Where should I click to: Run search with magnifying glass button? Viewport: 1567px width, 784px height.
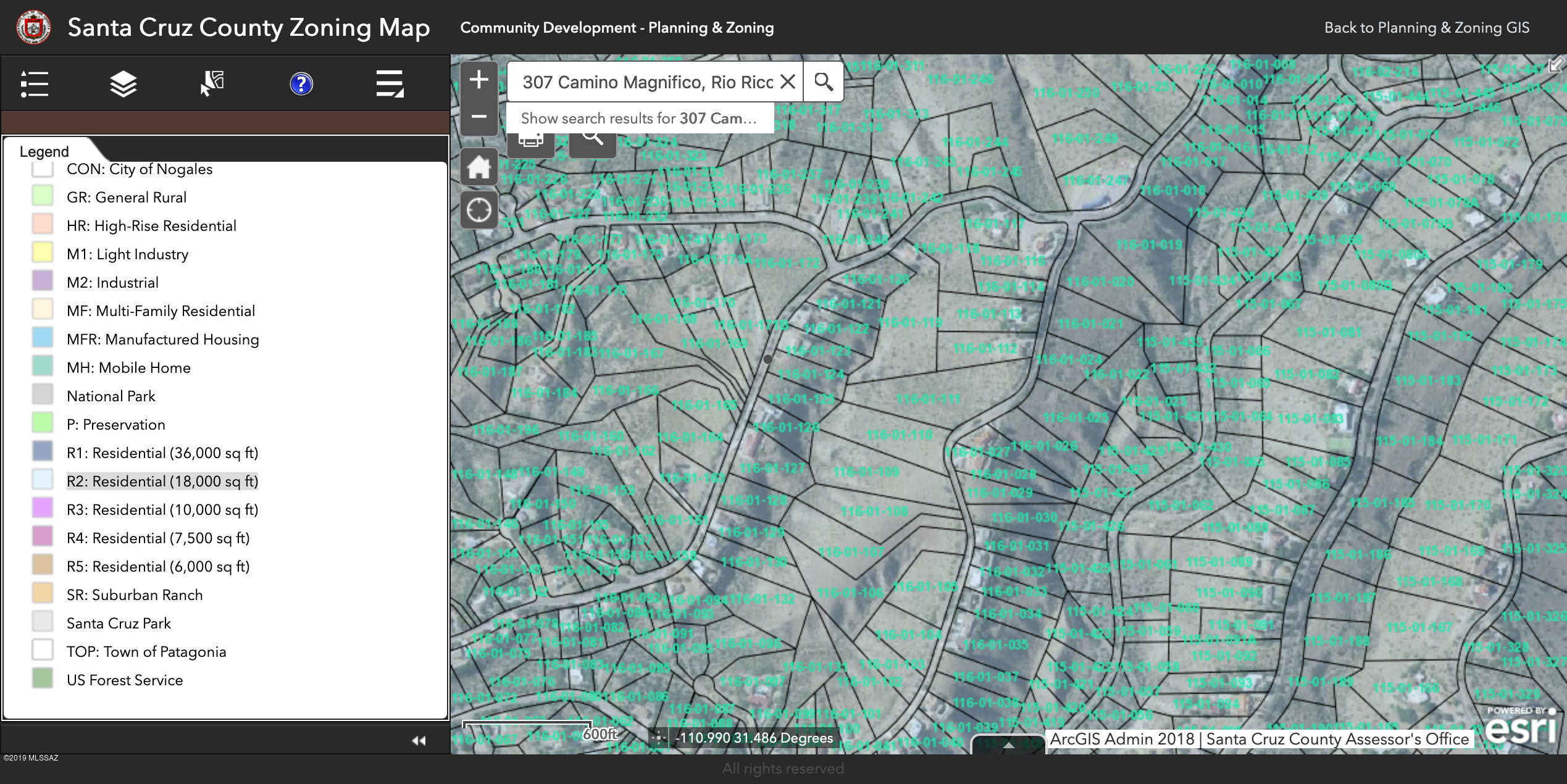[824, 81]
